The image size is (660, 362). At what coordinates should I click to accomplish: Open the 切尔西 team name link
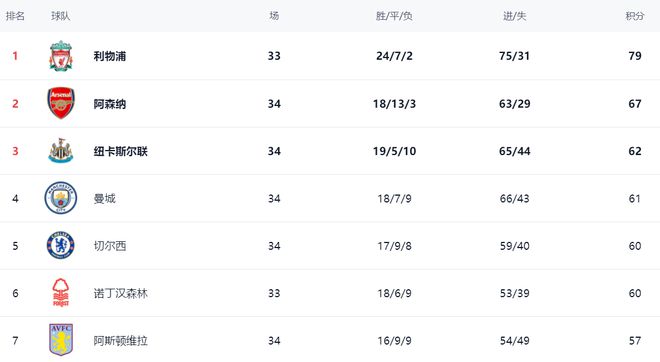(110, 246)
